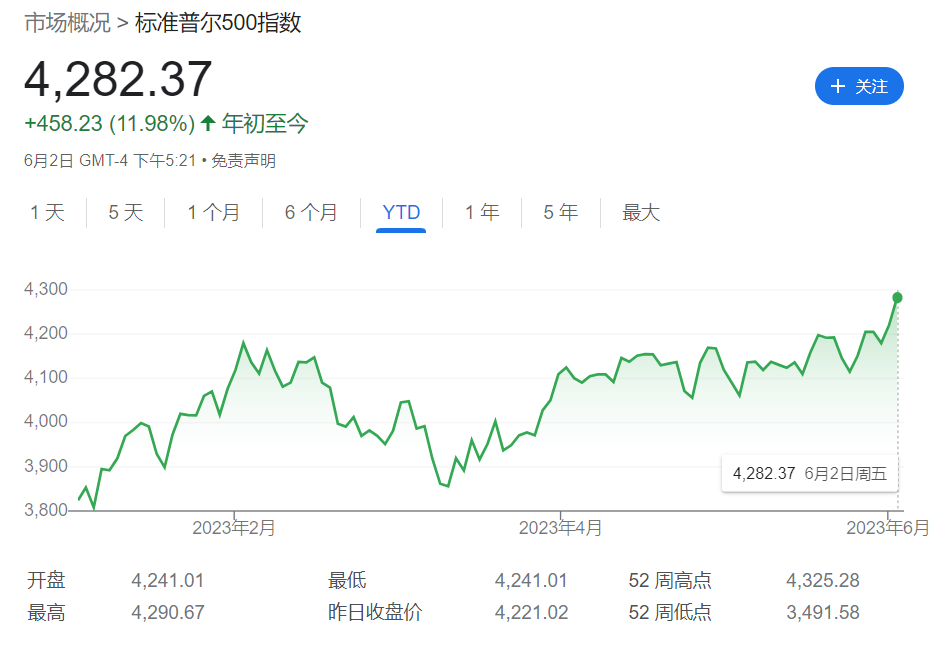Click the 4,000 y-axis label
Viewport: 933px width, 647px height.
point(46,421)
